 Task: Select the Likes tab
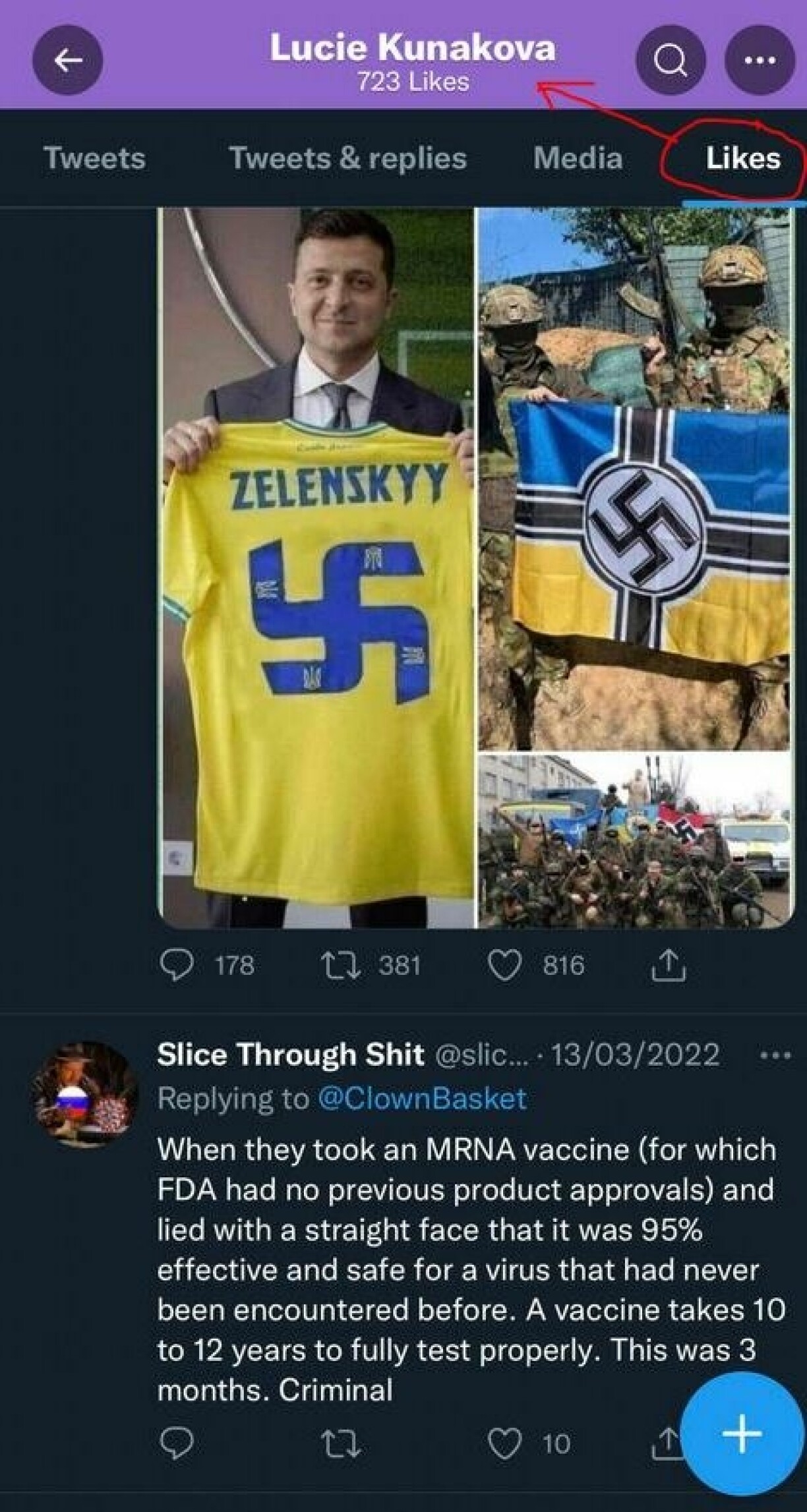click(x=742, y=158)
